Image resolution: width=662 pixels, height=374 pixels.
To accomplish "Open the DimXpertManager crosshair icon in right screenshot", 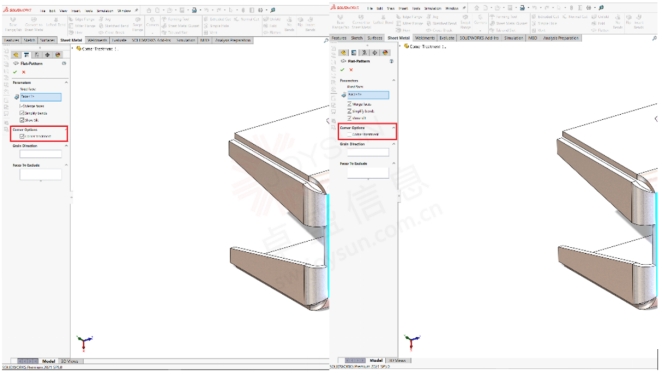I will coord(374,53).
